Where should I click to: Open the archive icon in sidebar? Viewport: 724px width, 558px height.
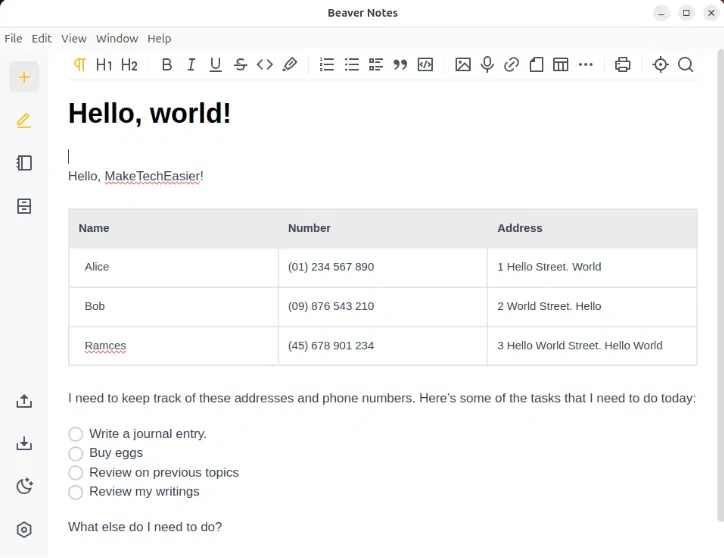point(24,206)
